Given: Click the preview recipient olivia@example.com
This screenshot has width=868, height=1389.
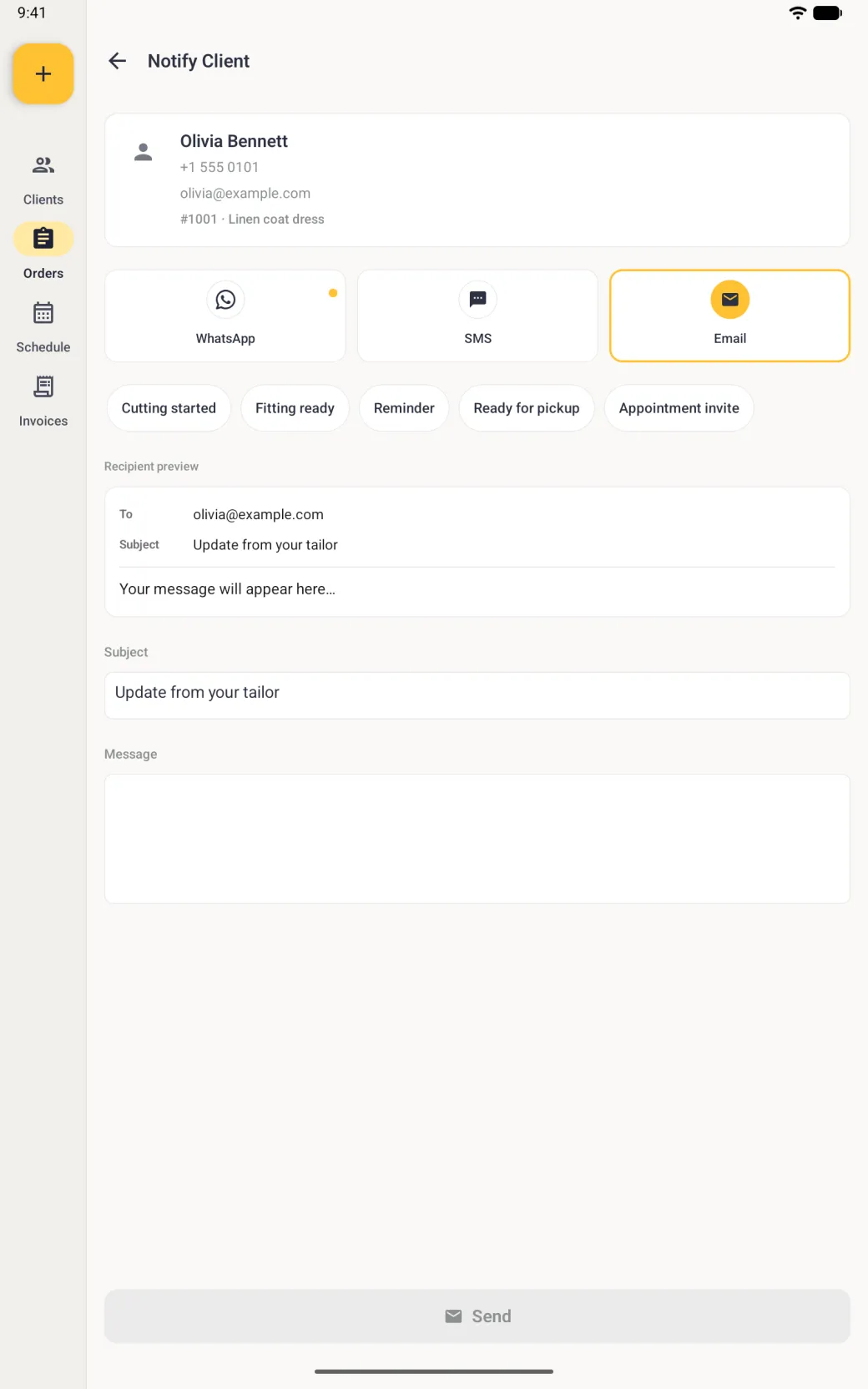Looking at the screenshot, I should point(259,514).
